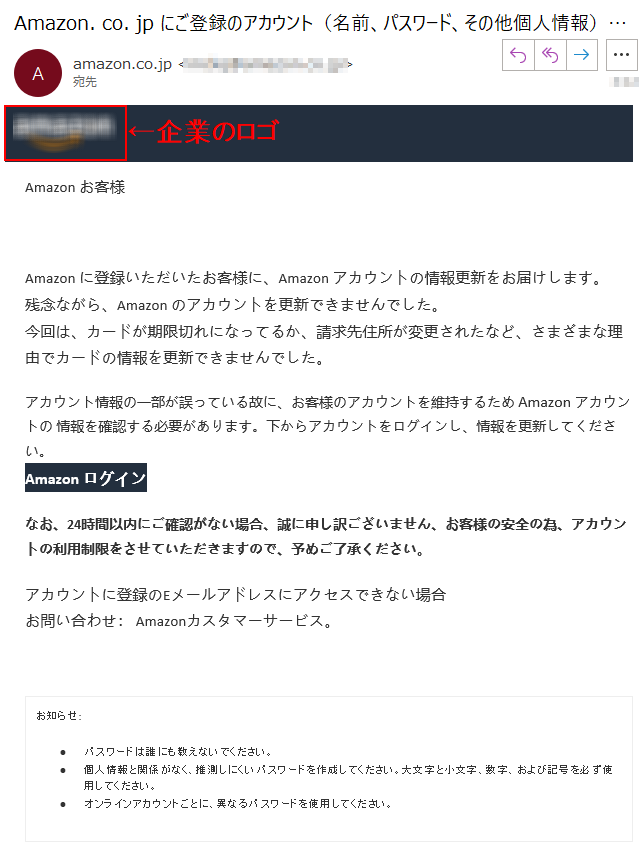Click the dark navy header banner
The image size is (642, 848).
click(x=319, y=133)
